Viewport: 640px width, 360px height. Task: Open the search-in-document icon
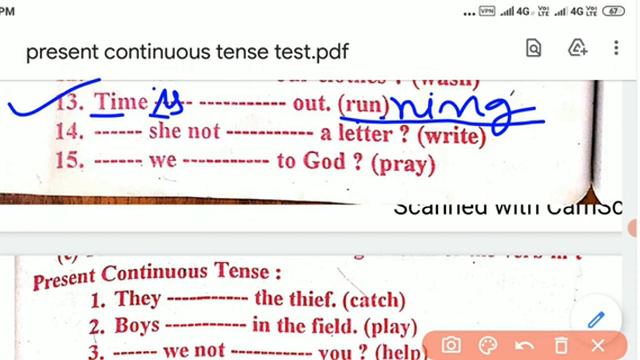pyautogui.click(x=533, y=49)
